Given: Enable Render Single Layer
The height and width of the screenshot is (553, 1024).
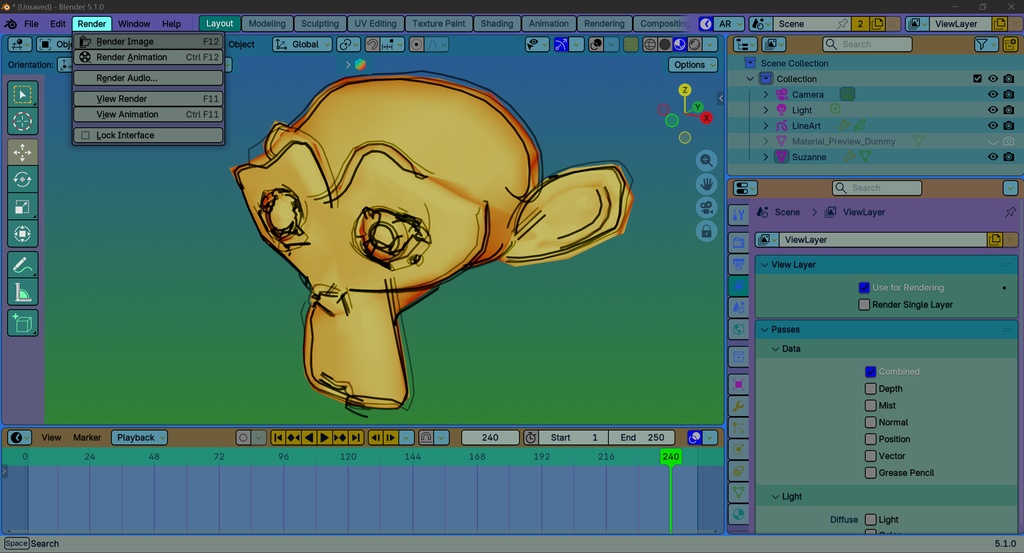Looking at the screenshot, I should click(x=864, y=304).
